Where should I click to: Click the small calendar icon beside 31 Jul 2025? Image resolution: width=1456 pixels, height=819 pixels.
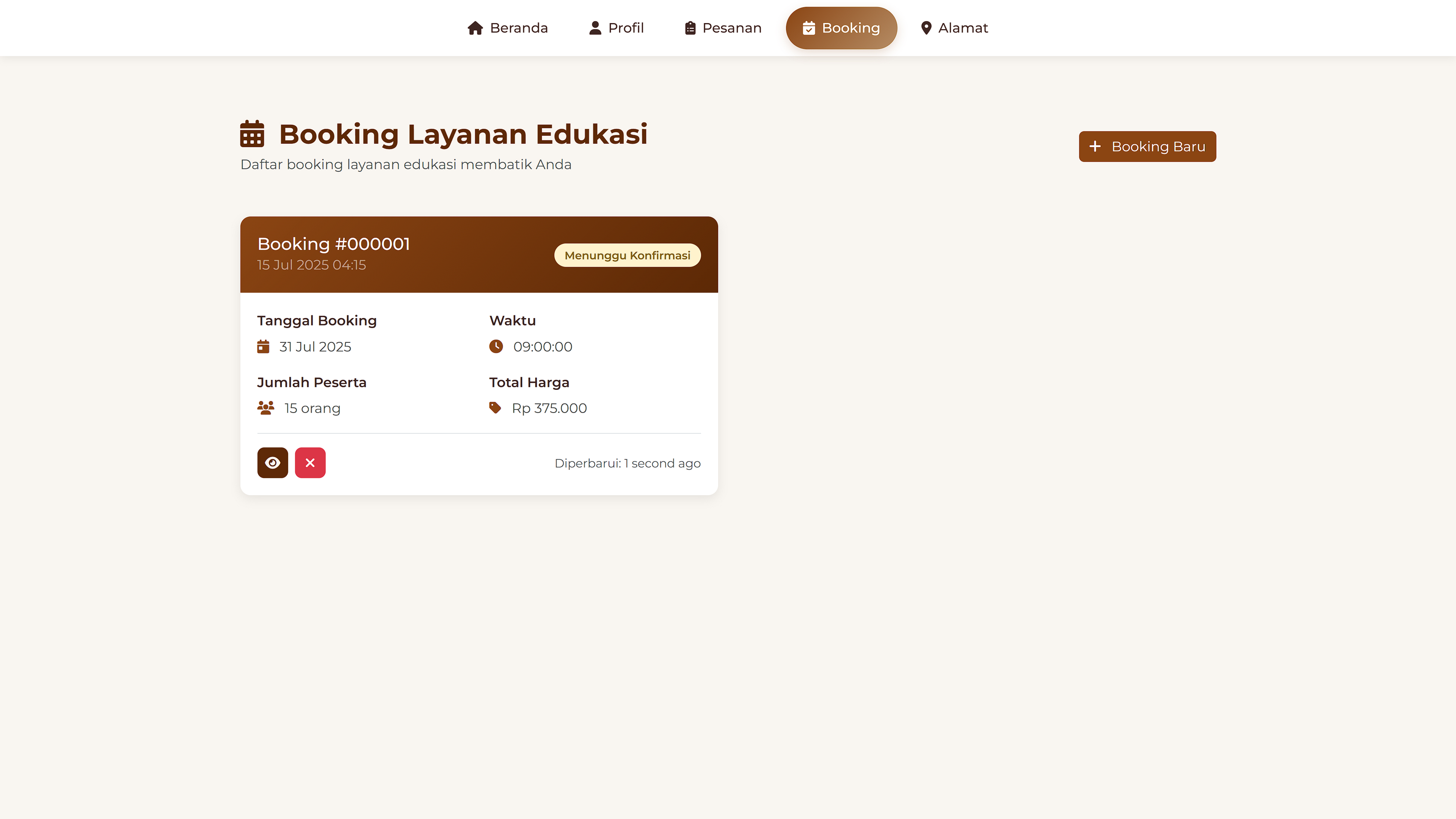tap(264, 347)
